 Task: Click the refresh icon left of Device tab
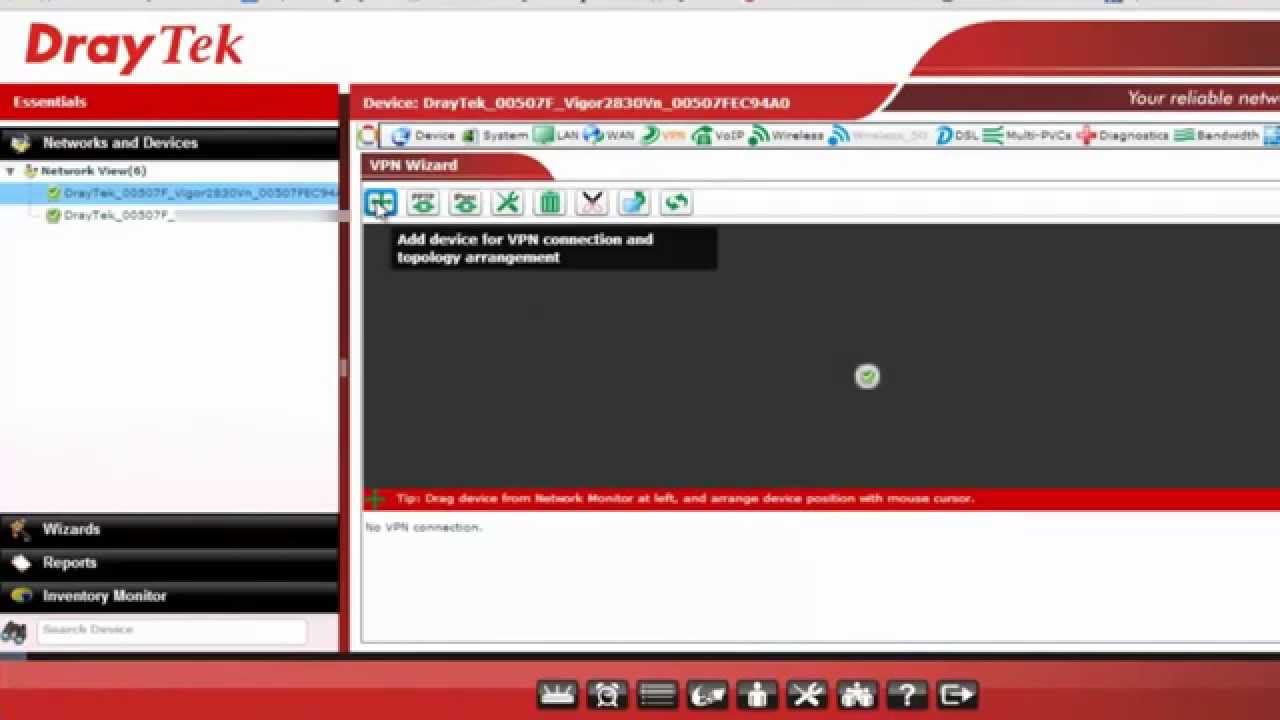click(x=369, y=135)
